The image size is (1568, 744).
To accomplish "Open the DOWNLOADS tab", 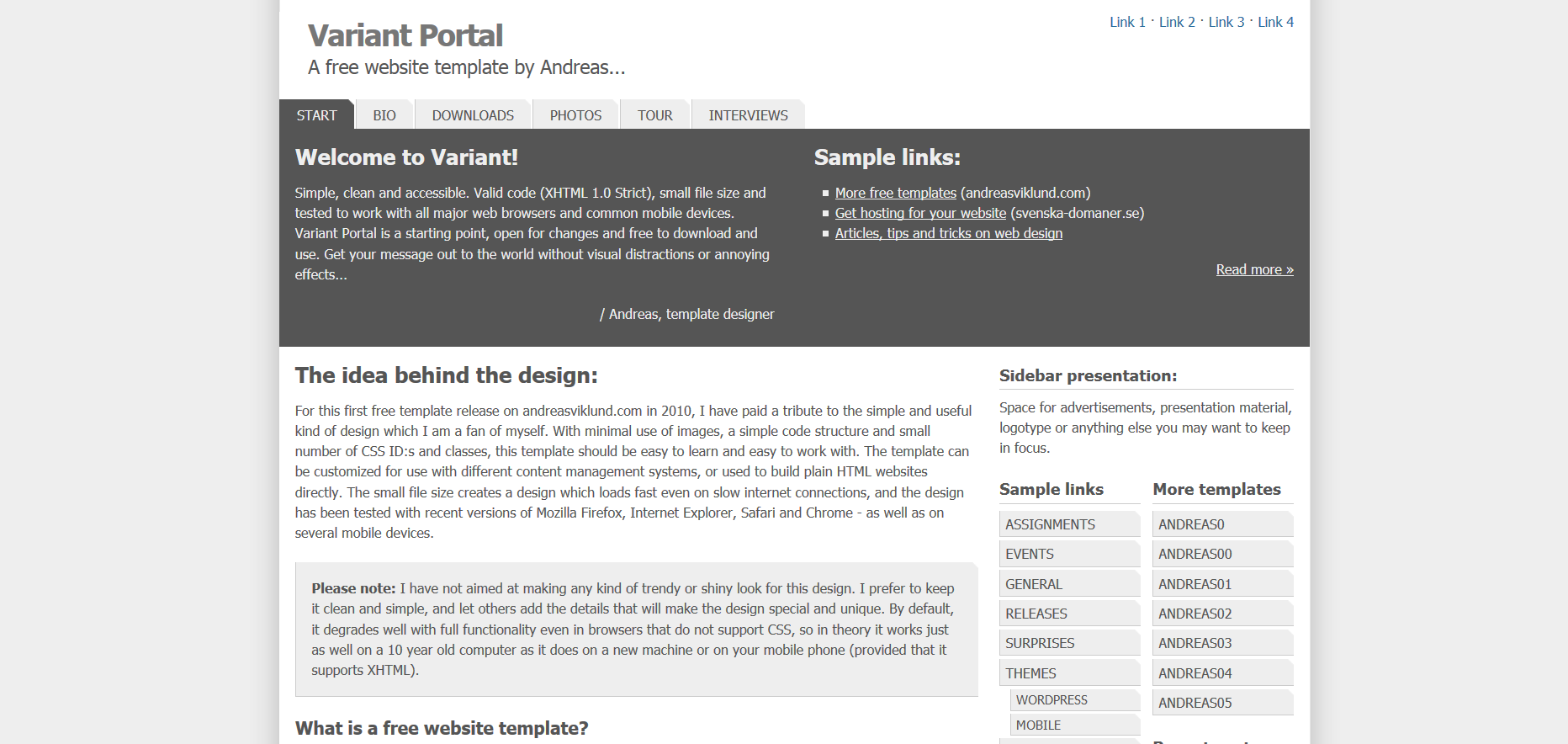I will [x=473, y=115].
